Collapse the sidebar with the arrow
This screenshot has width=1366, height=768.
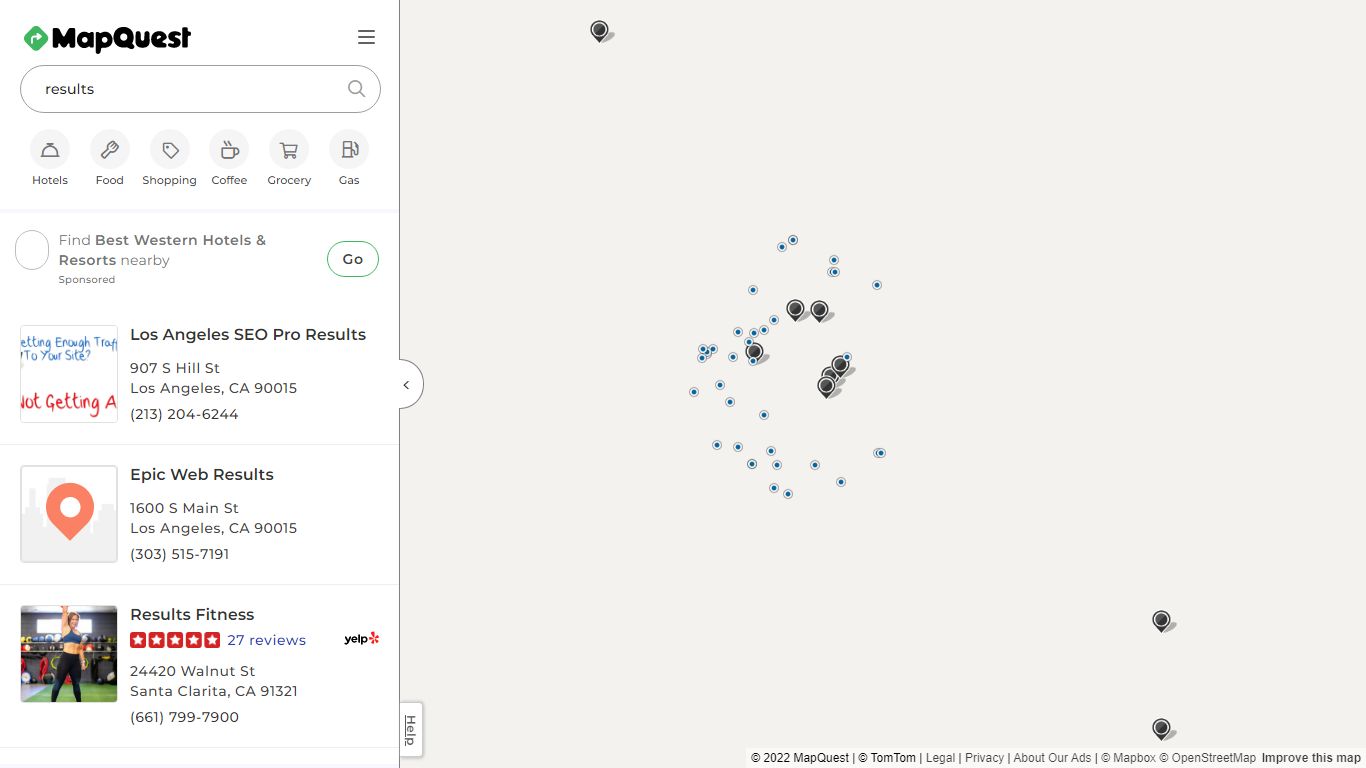pos(408,385)
